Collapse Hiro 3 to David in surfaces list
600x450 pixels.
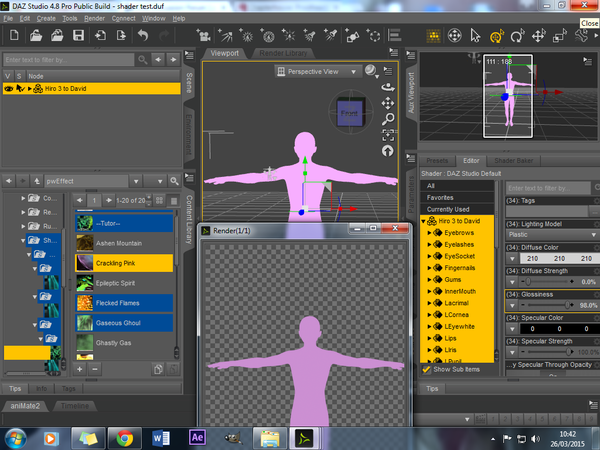423,221
